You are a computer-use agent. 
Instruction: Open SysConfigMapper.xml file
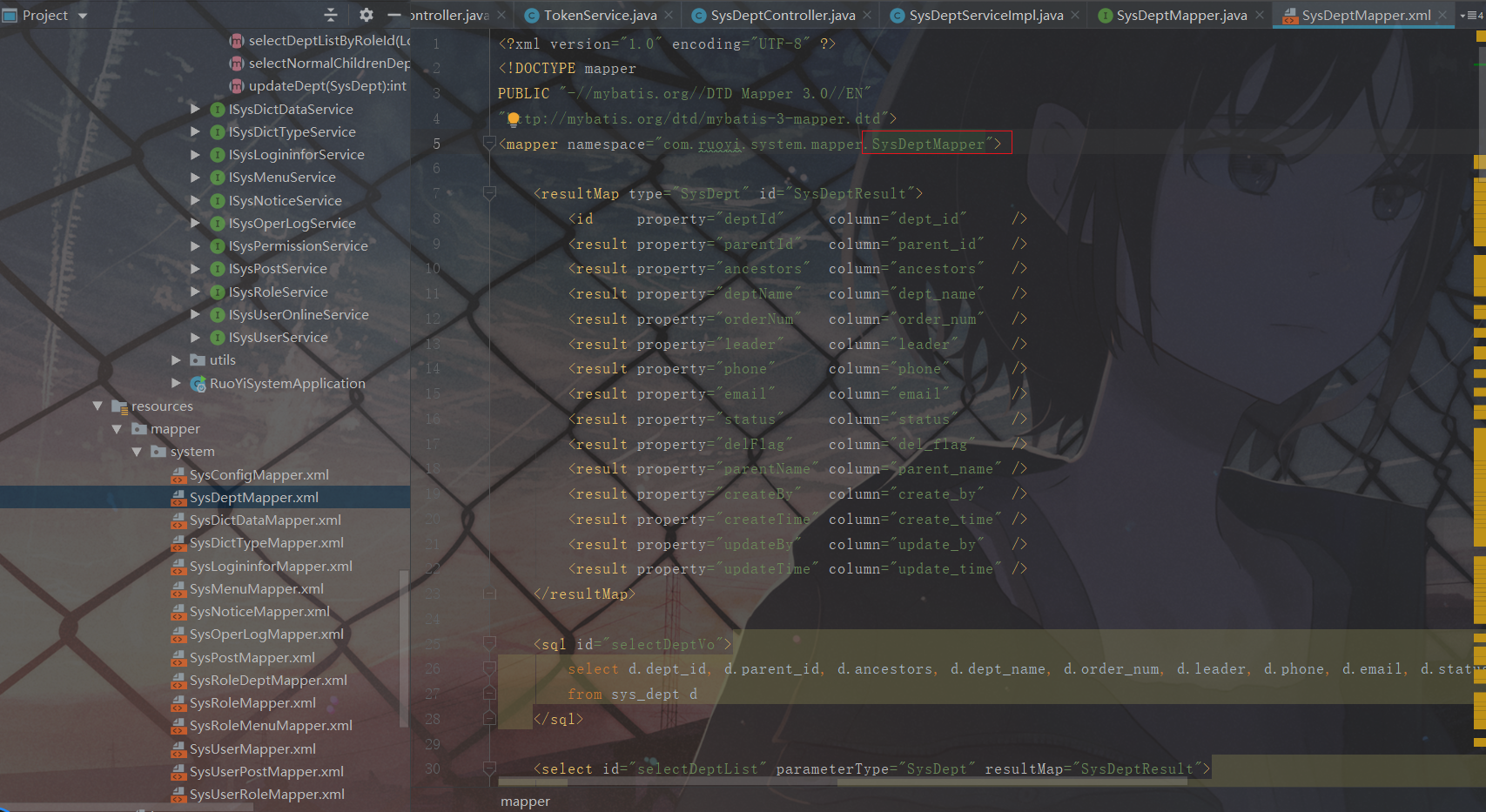[259, 474]
